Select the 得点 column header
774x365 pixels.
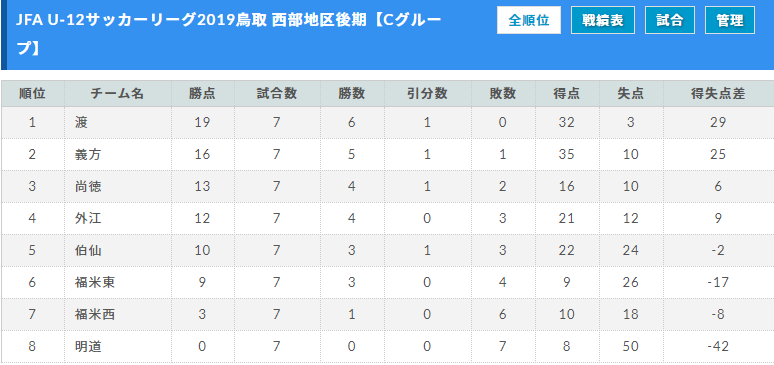(567, 94)
